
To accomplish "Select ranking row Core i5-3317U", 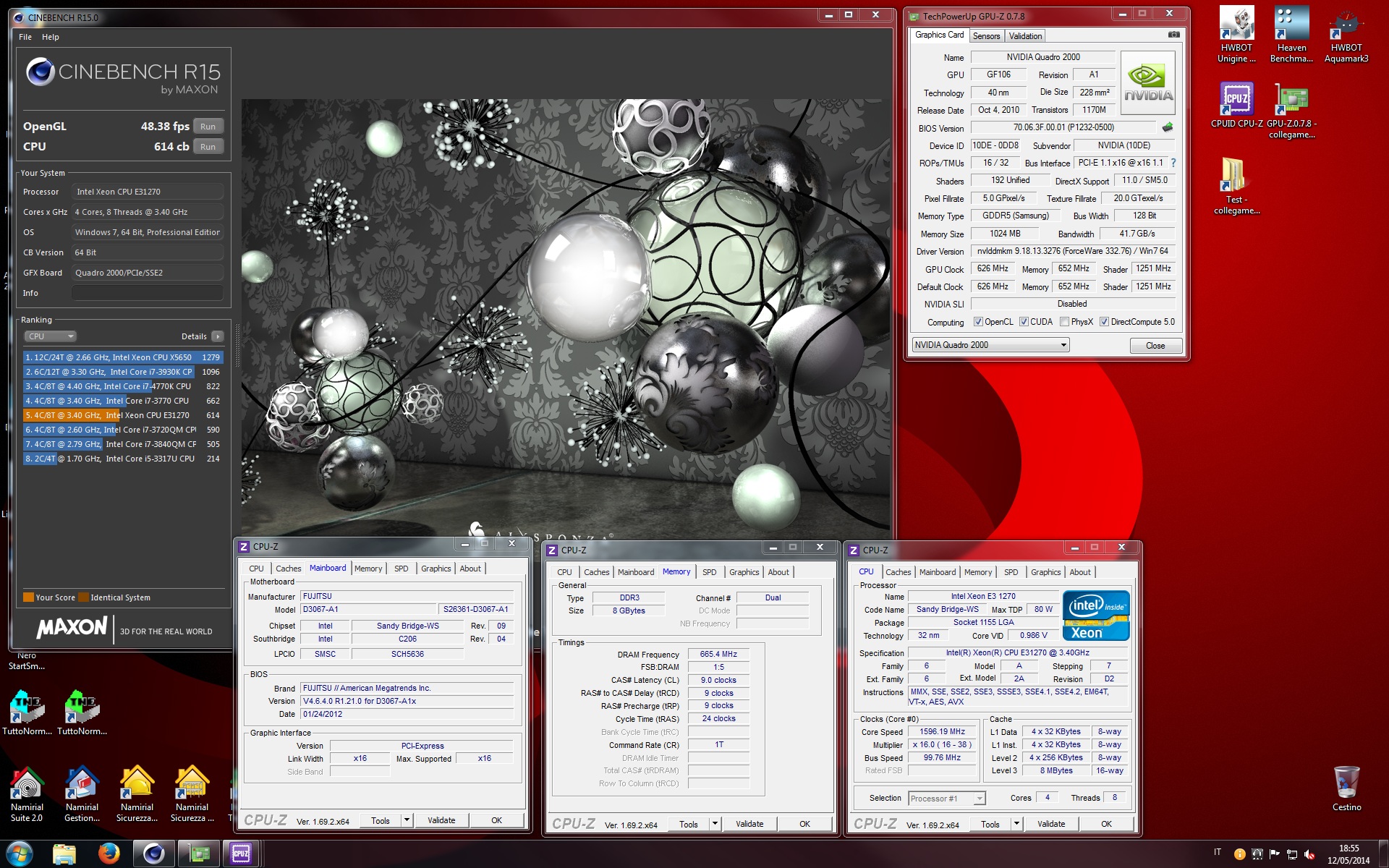I will click(122, 459).
